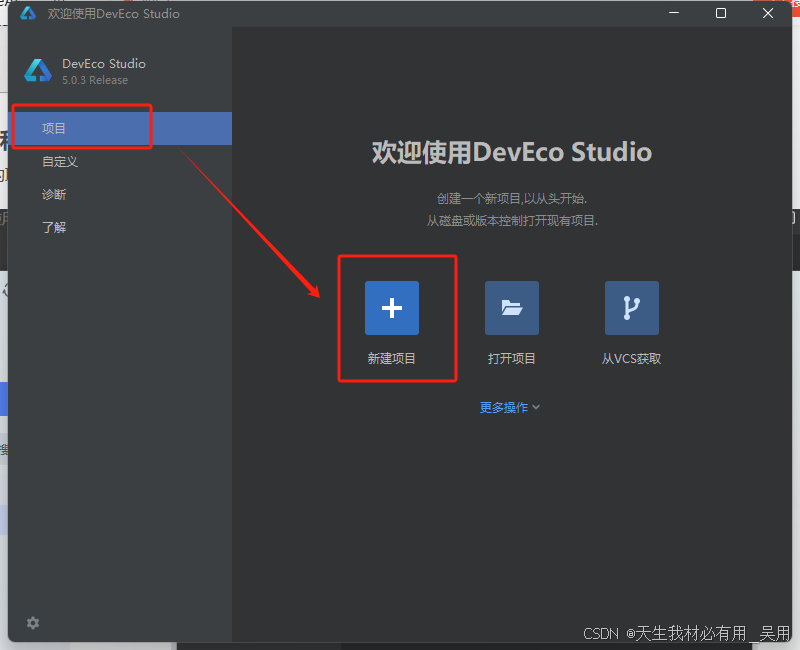Image resolution: width=800 pixels, height=650 pixels.
Task: Expand the 更多操作 dropdown
Action: point(510,407)
